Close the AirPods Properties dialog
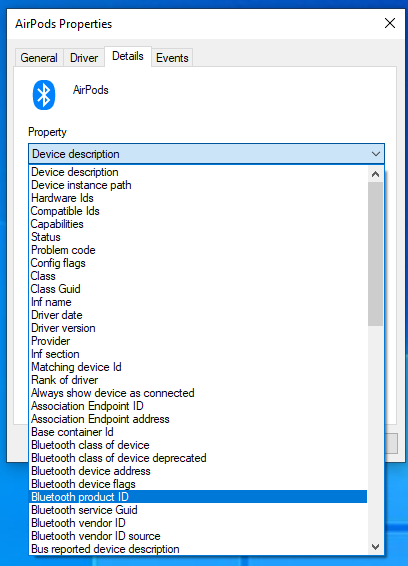This screenshot has height=566, width=408. (x=390, y=23)
